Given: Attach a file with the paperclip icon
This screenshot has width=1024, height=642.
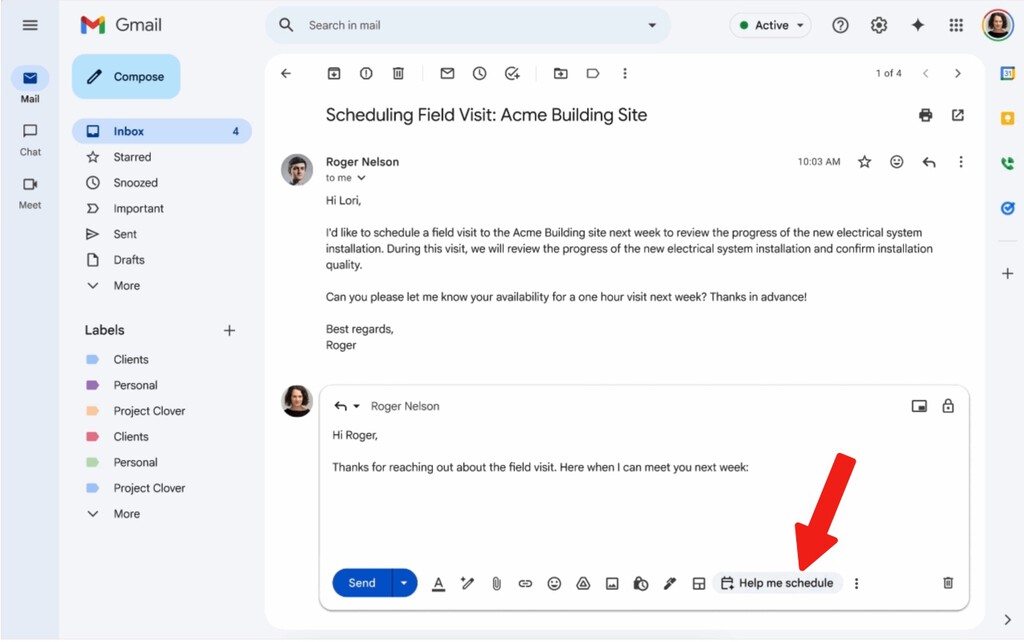Looking at the screenshot, I should pos(496,583).
